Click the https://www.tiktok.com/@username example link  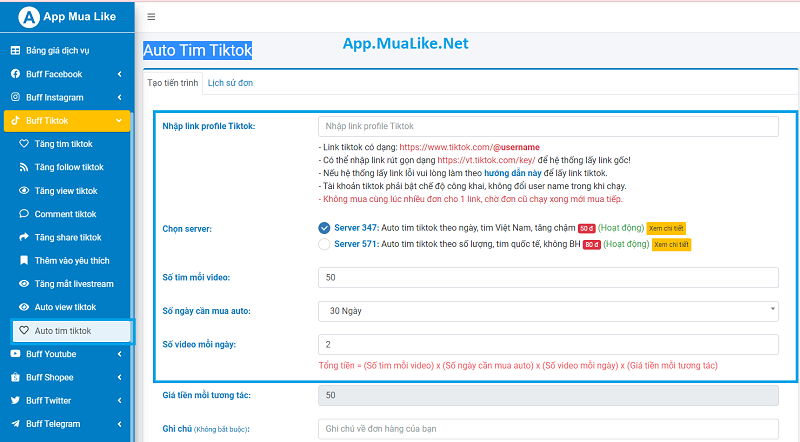tap(469, 147)
